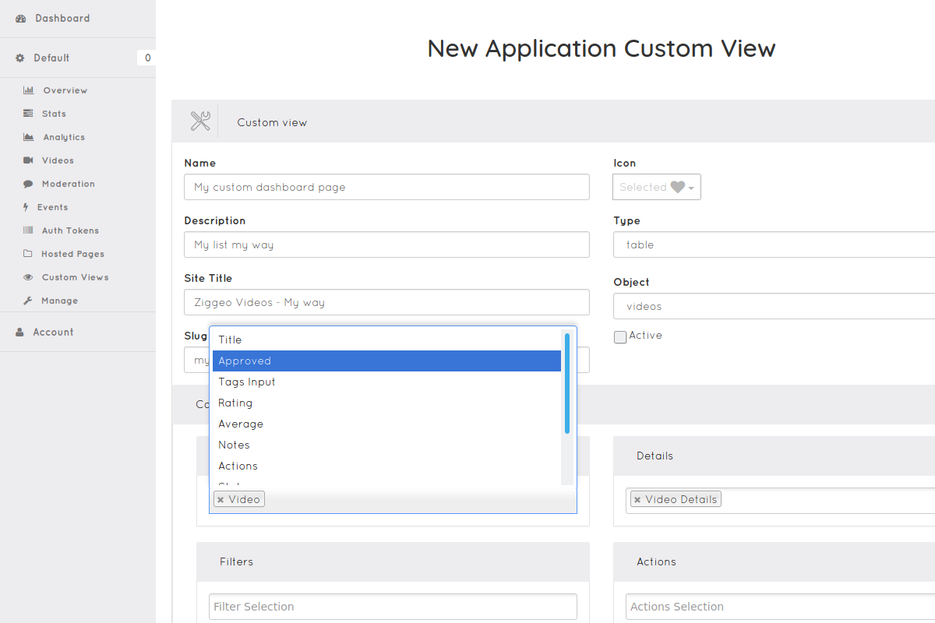The image size is (935, 623).
Task: Choose Approved from the column list
Action: 386,361
